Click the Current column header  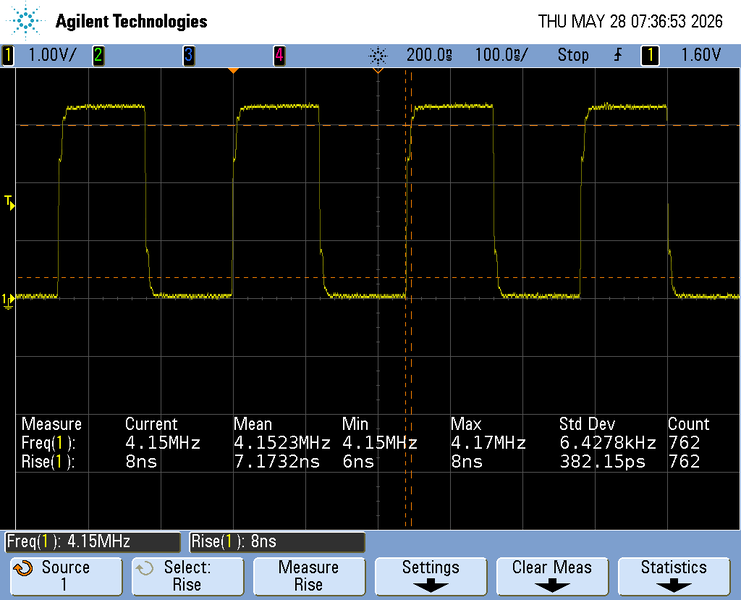151,424
